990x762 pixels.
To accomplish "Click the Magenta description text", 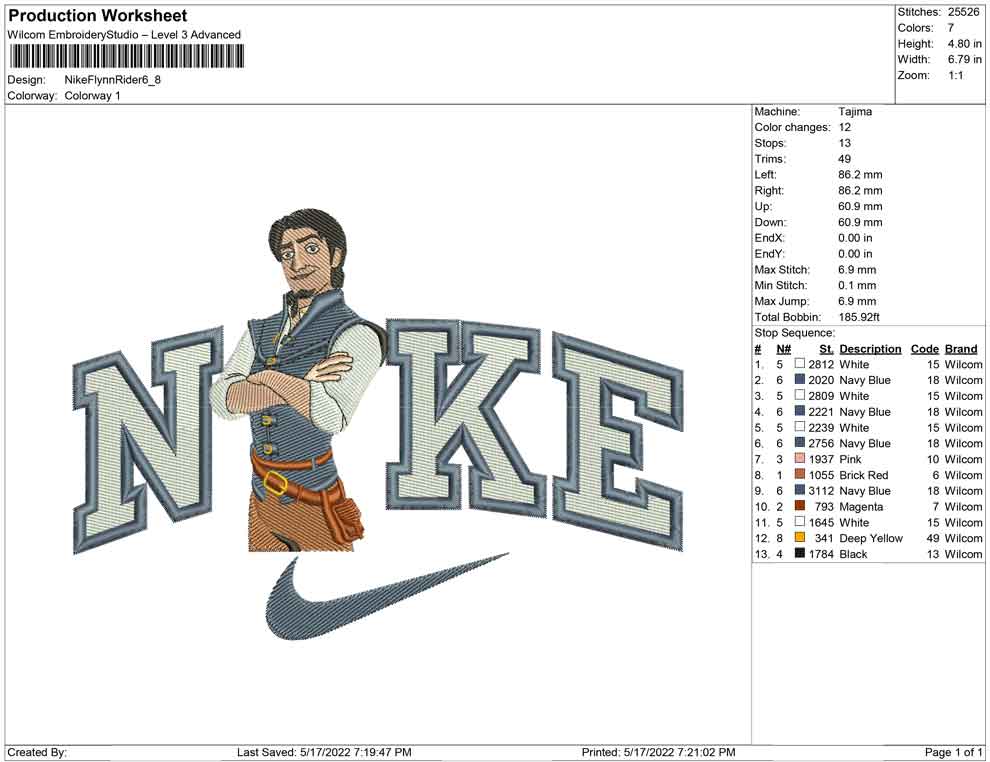I will [x=861, y=506].
